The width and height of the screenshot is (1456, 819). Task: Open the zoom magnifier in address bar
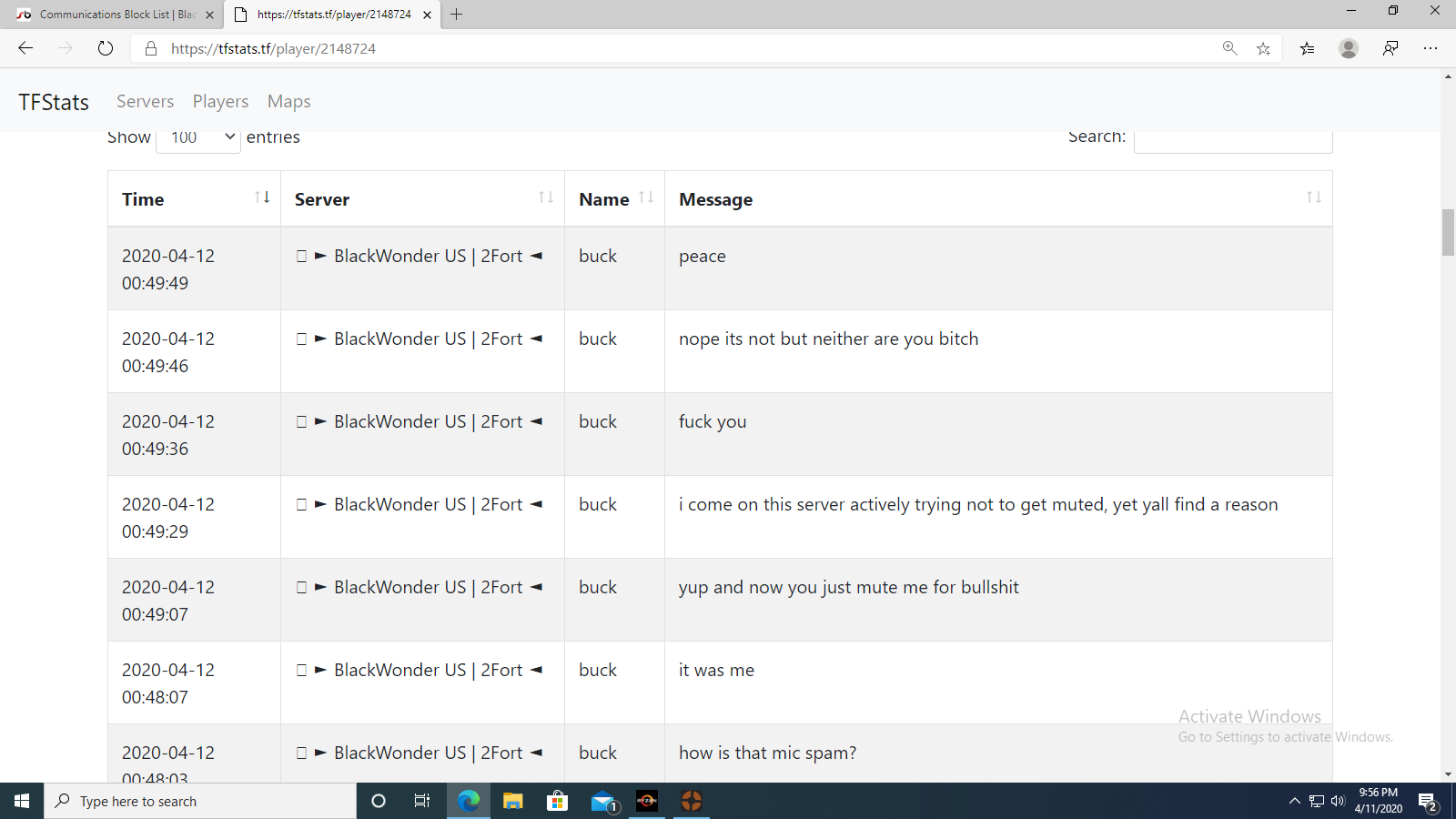pos(1230,48)
